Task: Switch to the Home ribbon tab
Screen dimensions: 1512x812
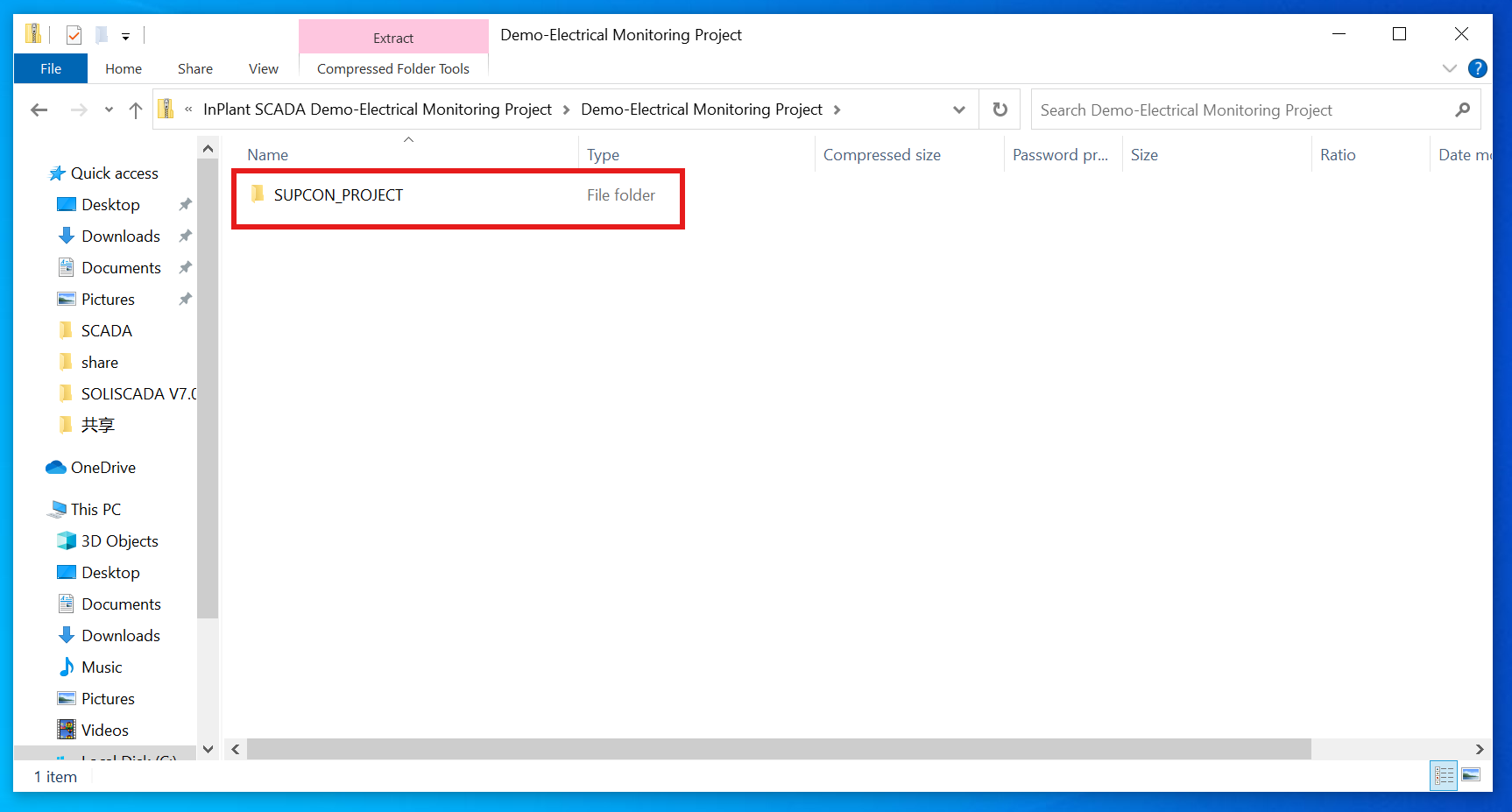Action: tap(124, 68)
